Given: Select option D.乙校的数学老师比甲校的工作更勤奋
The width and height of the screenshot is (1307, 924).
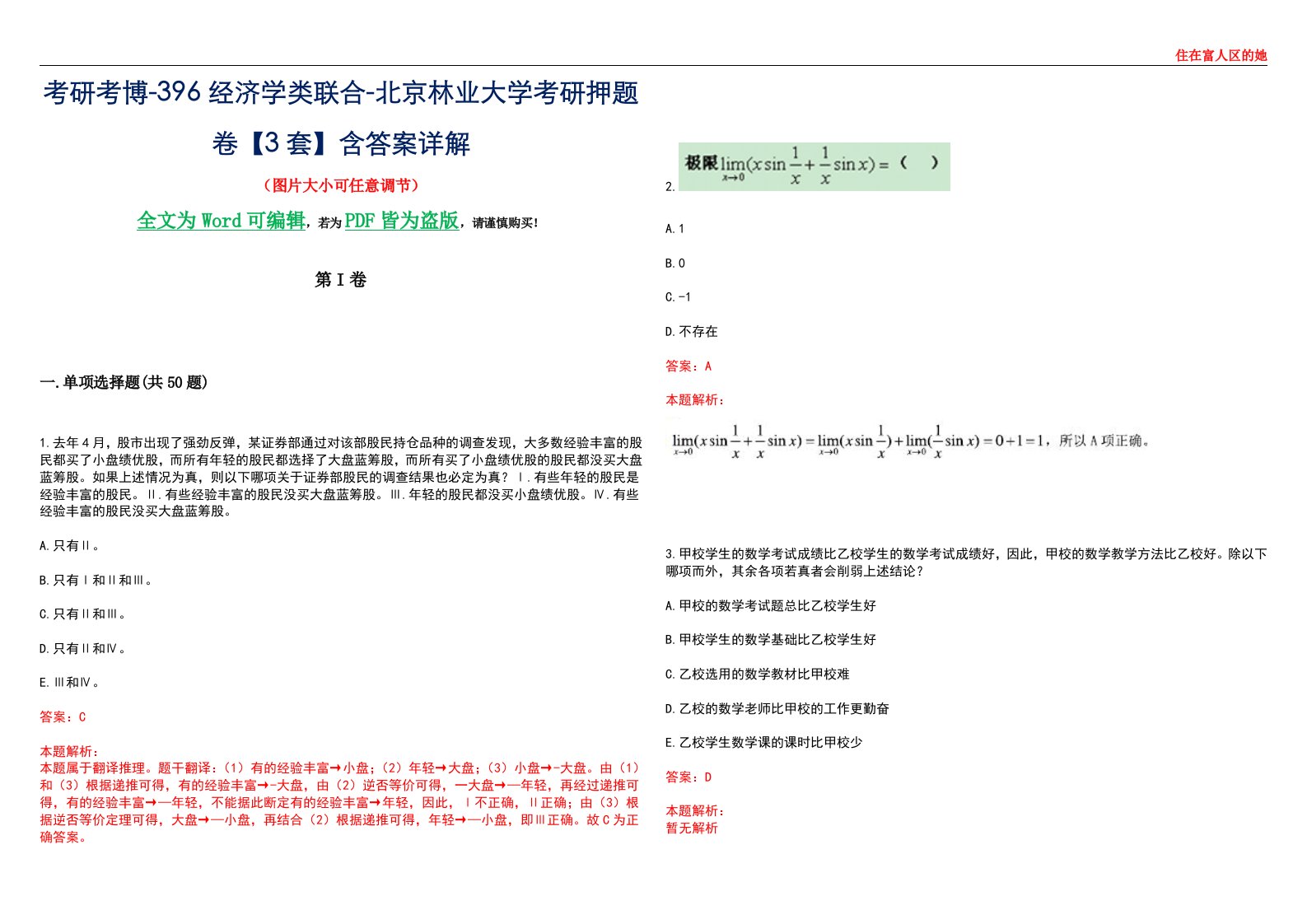Looking at the screenshot, I should pyautogui.click(x=777, y=709).
